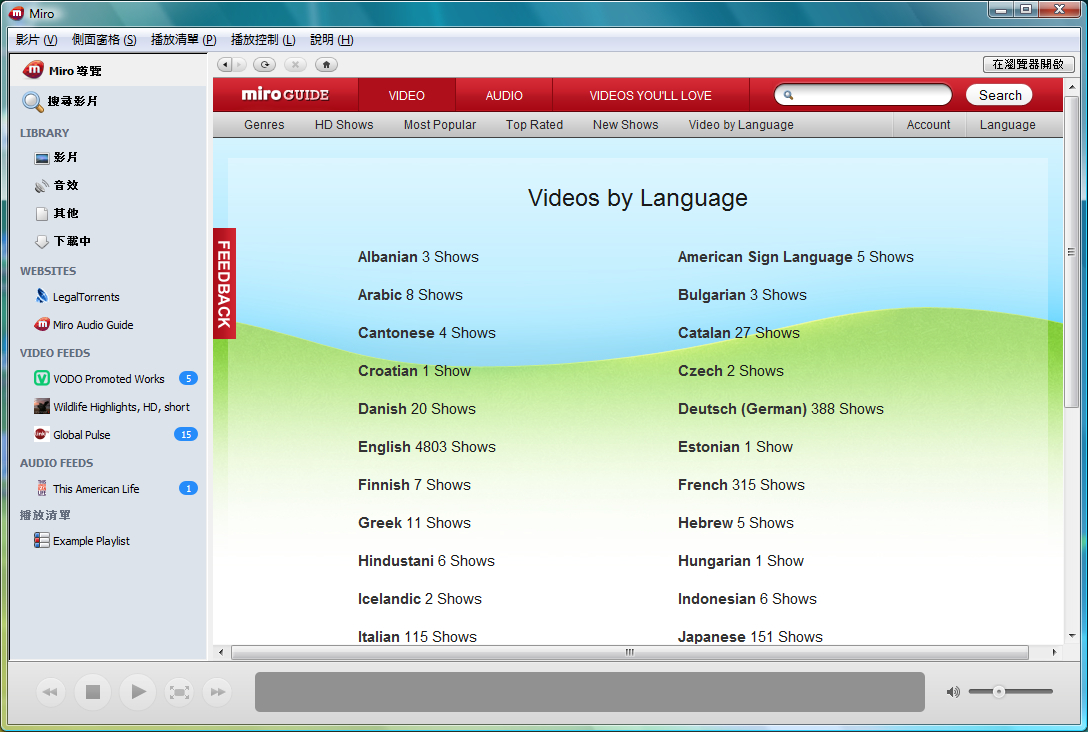Open HD Shows page
Viewport: 1088px width, 732px height.
click(x=344, y=125)
